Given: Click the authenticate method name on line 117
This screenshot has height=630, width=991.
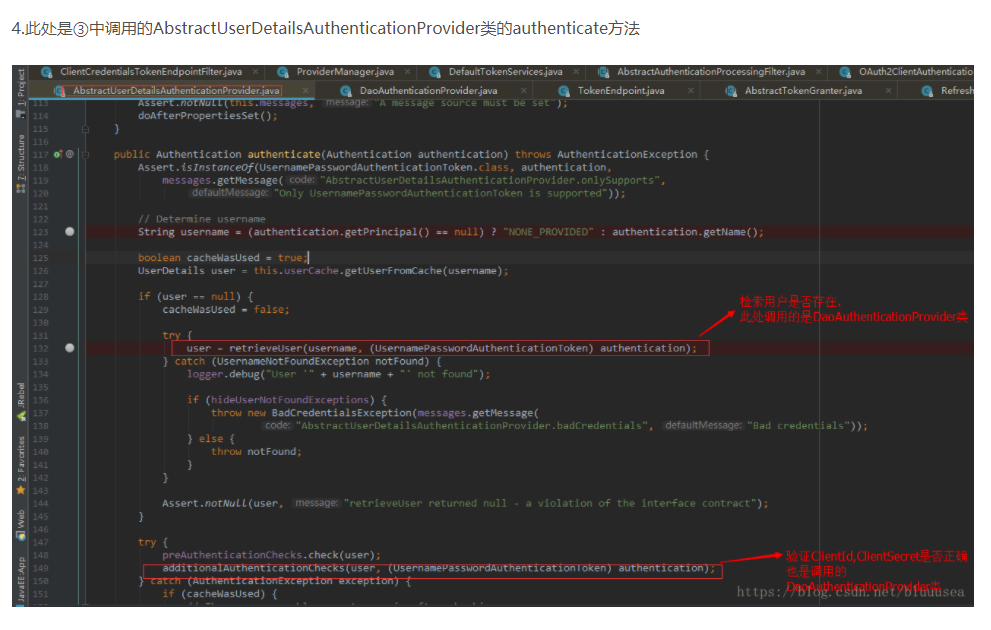Looking at the screenshot, I should (284, 154).
